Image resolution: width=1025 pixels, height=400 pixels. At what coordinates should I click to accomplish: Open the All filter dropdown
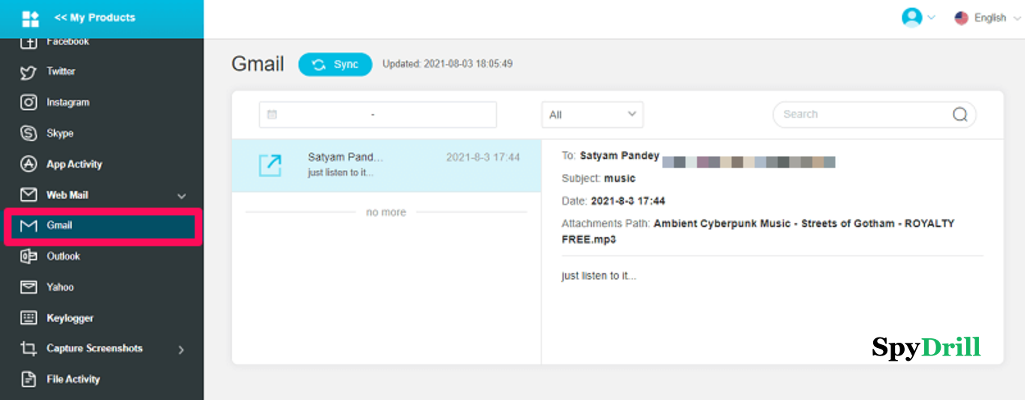tap(592, 115)
